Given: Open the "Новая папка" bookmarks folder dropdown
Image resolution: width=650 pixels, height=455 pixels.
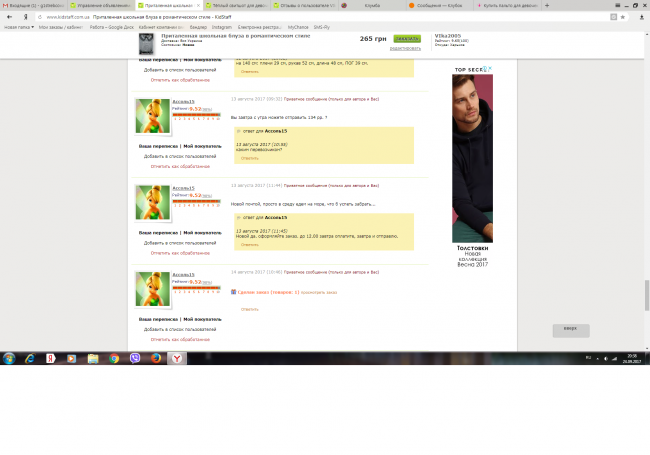Looking at the screenshot, I should click(x=18, y=27).
